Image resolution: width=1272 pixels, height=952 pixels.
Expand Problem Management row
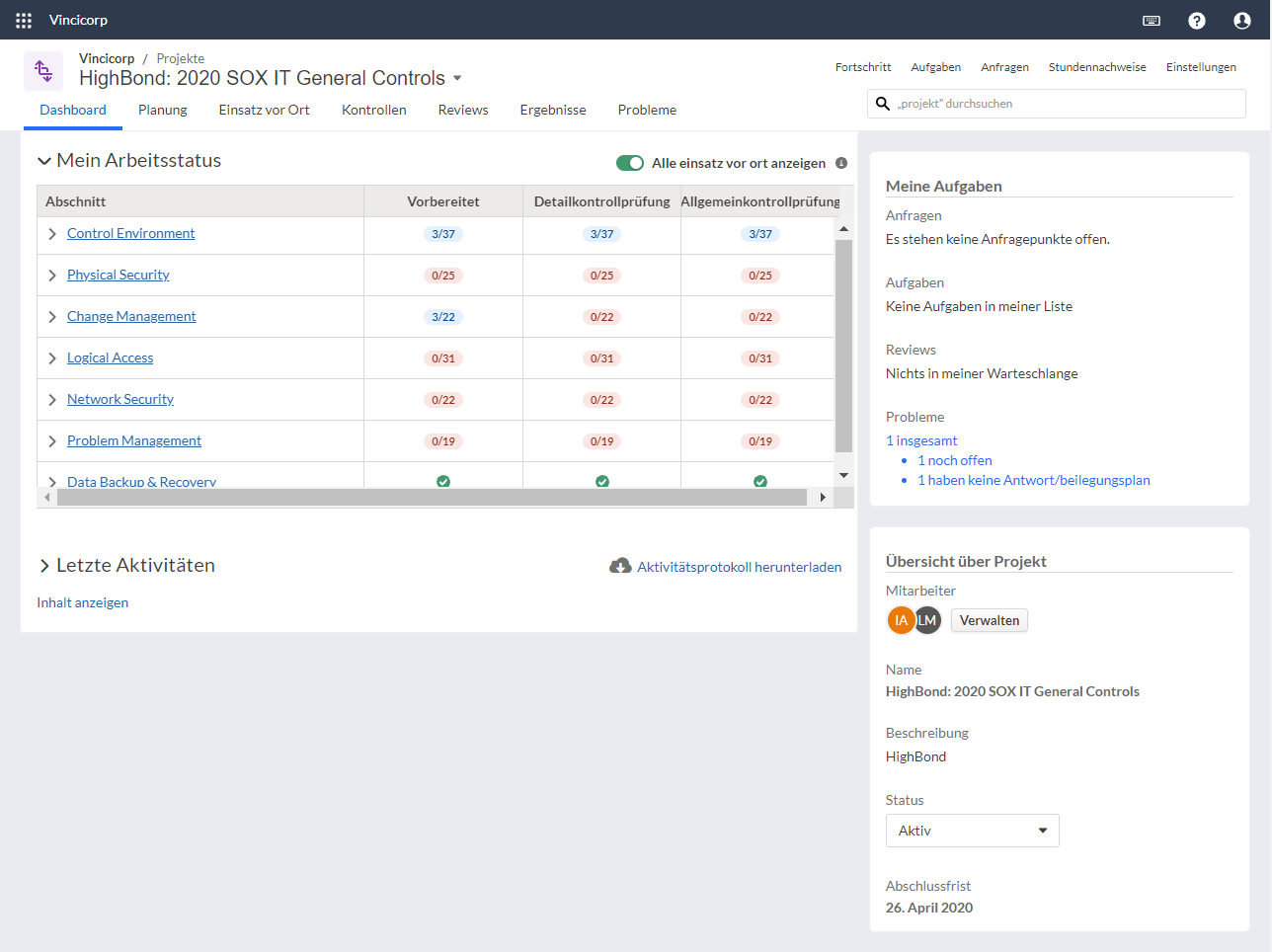tap(52, 441)
